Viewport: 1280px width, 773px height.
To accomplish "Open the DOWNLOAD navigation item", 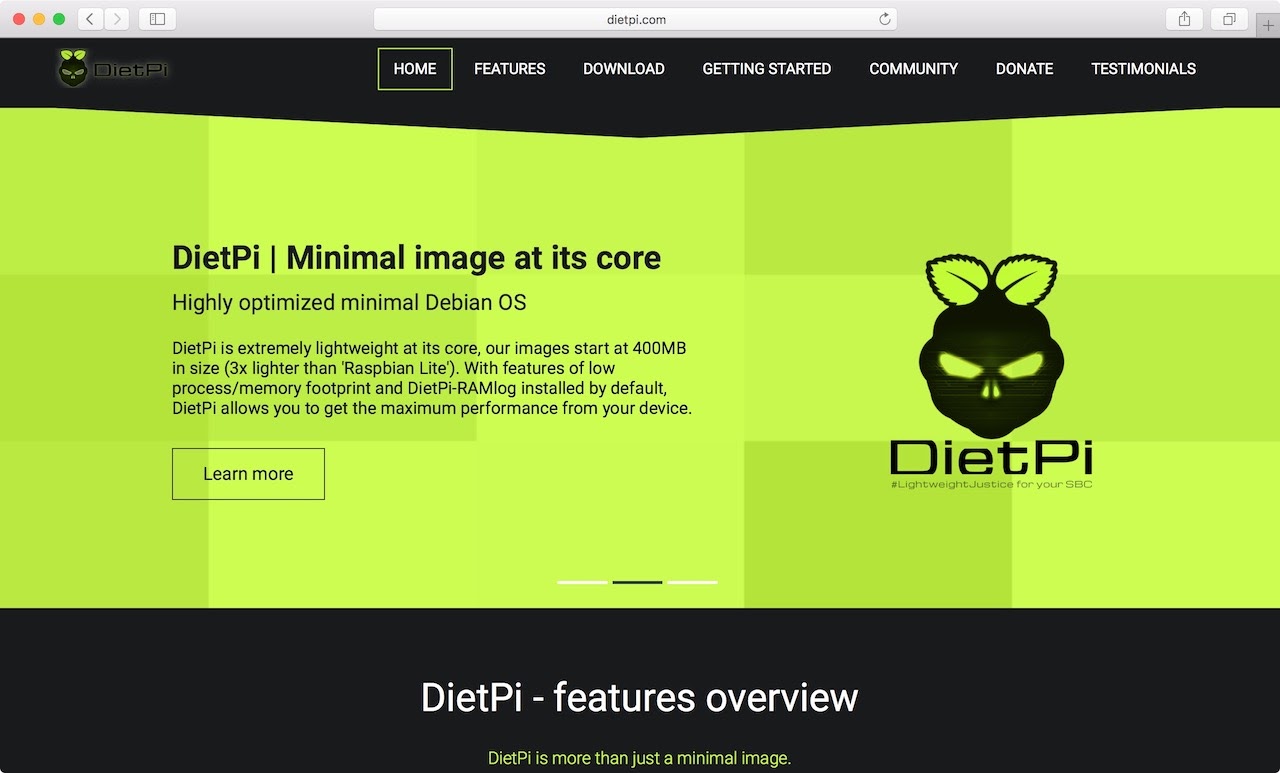I will coord(624,69).
